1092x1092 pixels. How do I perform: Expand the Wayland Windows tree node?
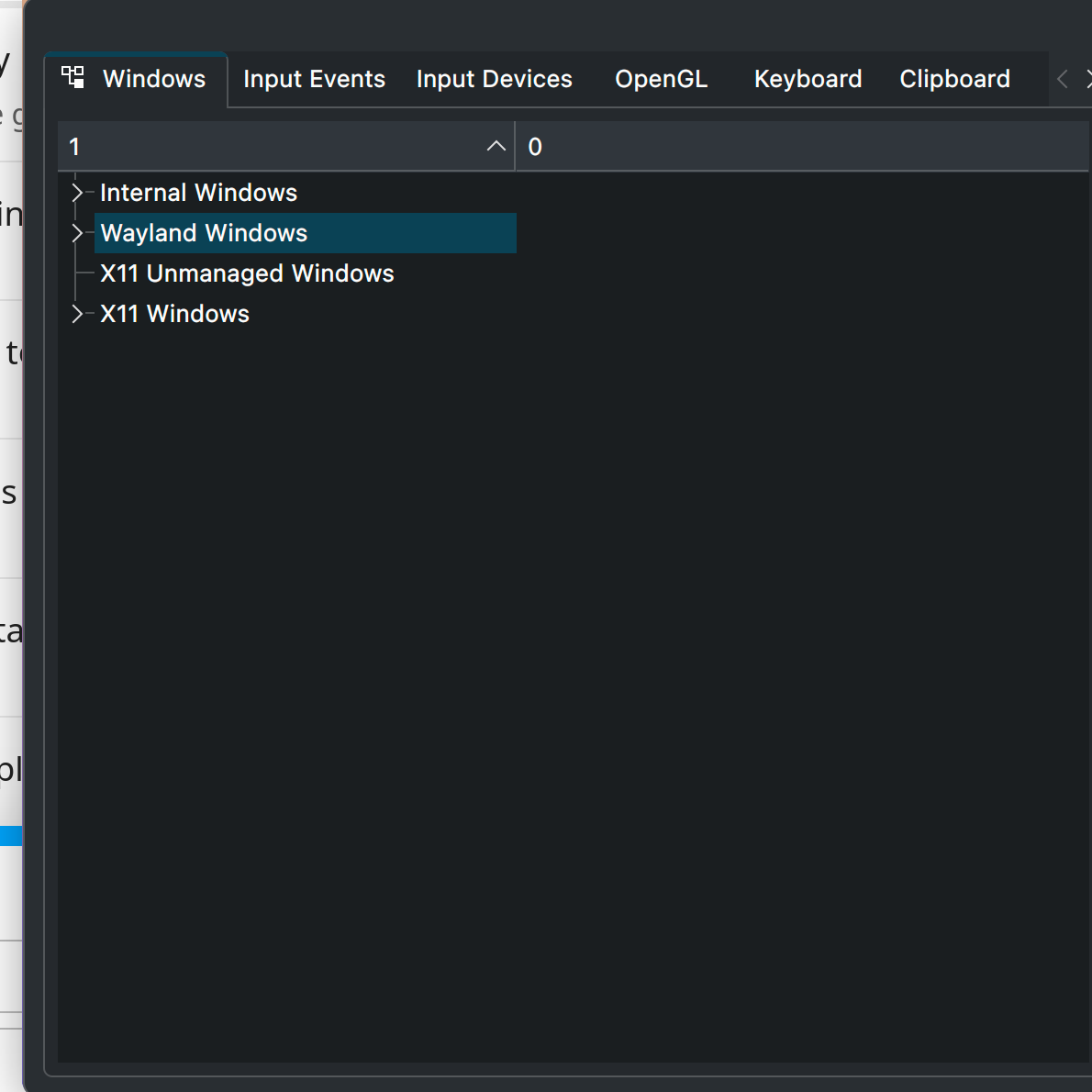(77, 233)
